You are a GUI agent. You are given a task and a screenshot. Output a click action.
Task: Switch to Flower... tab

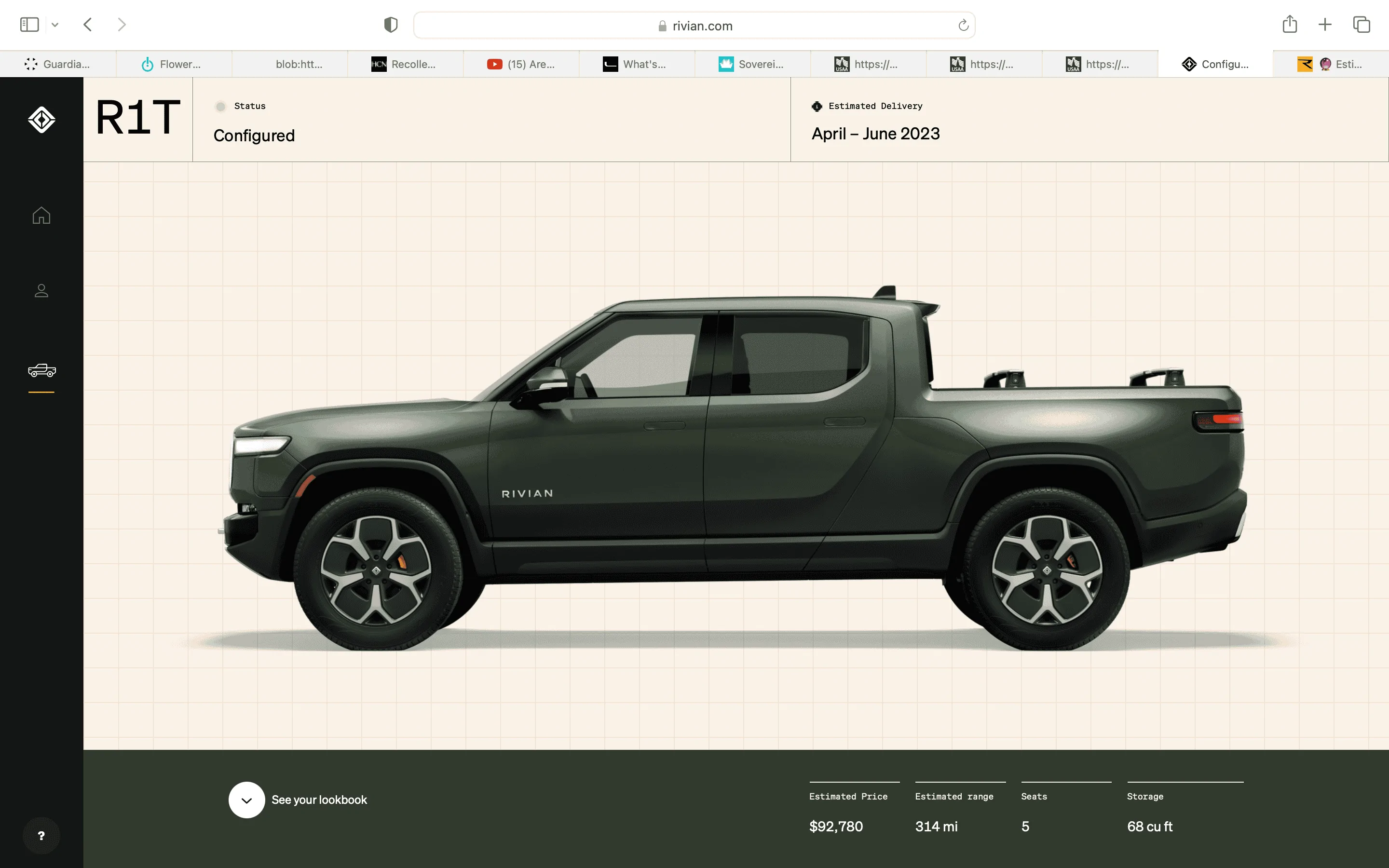click(174, 64)
